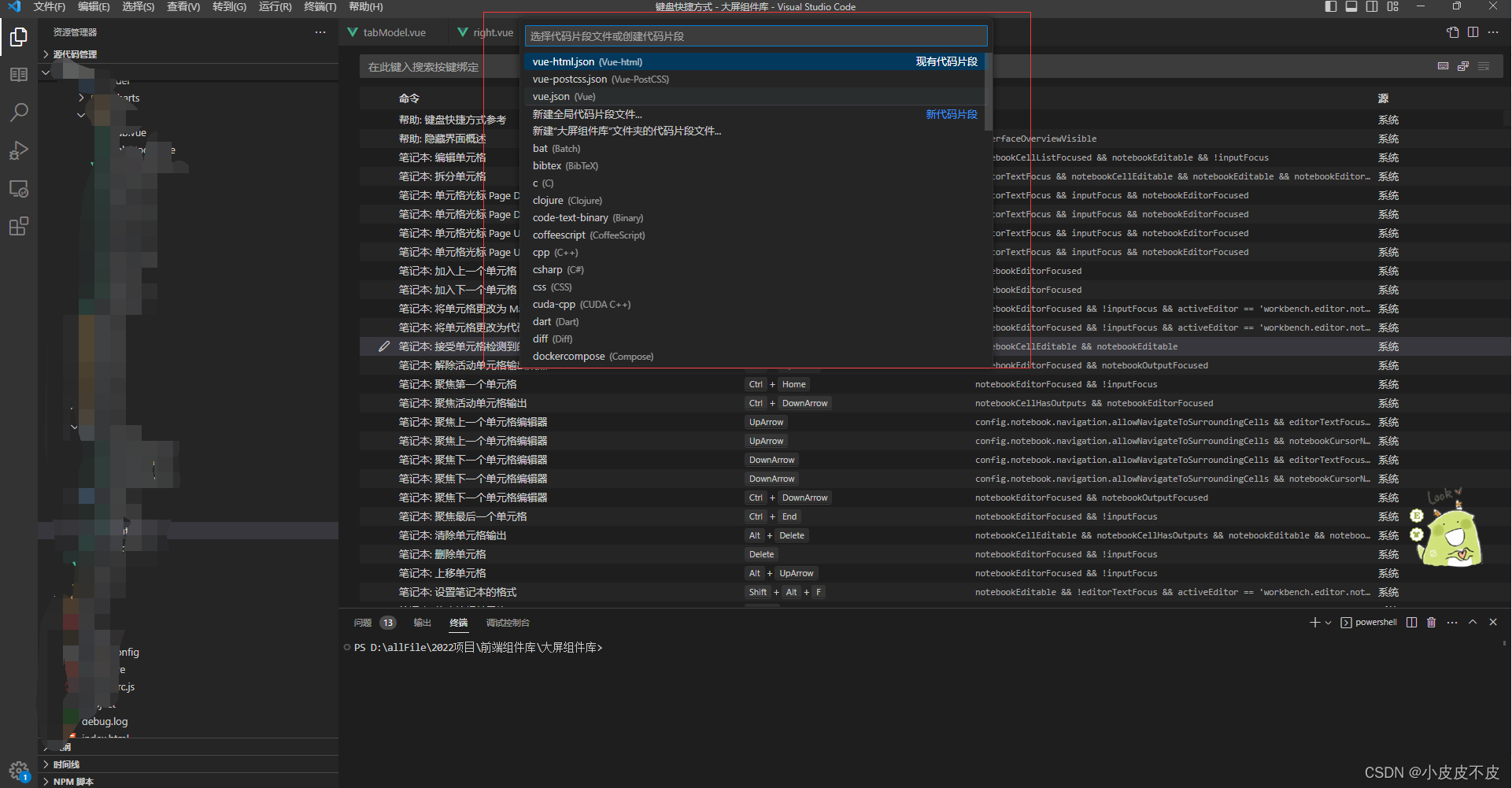
Task: Switch to 调试控制台 panel tab
Action: 508,623
